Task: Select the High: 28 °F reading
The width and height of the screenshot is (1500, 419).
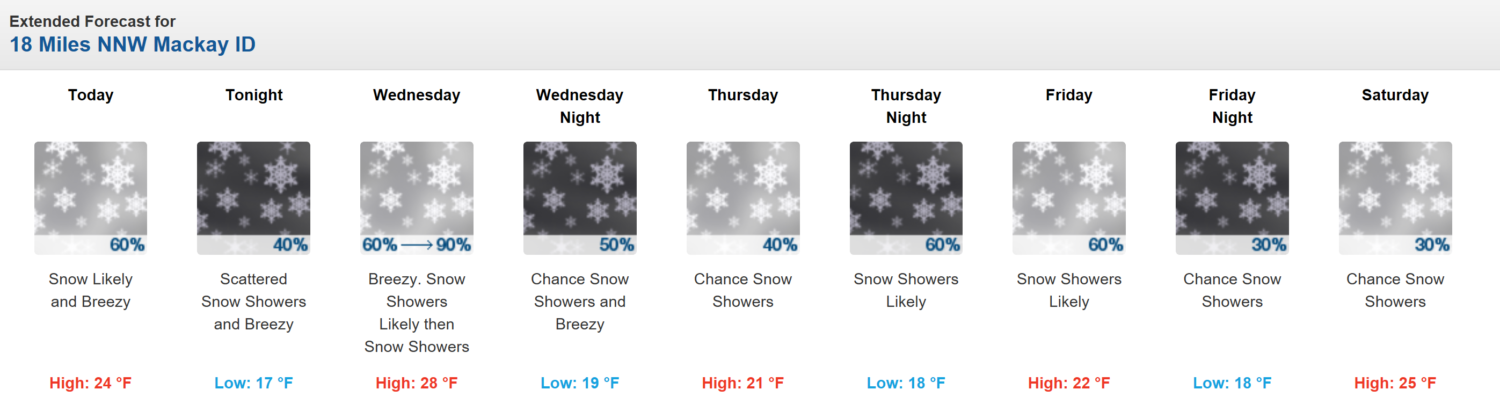Action: point(417,383)
